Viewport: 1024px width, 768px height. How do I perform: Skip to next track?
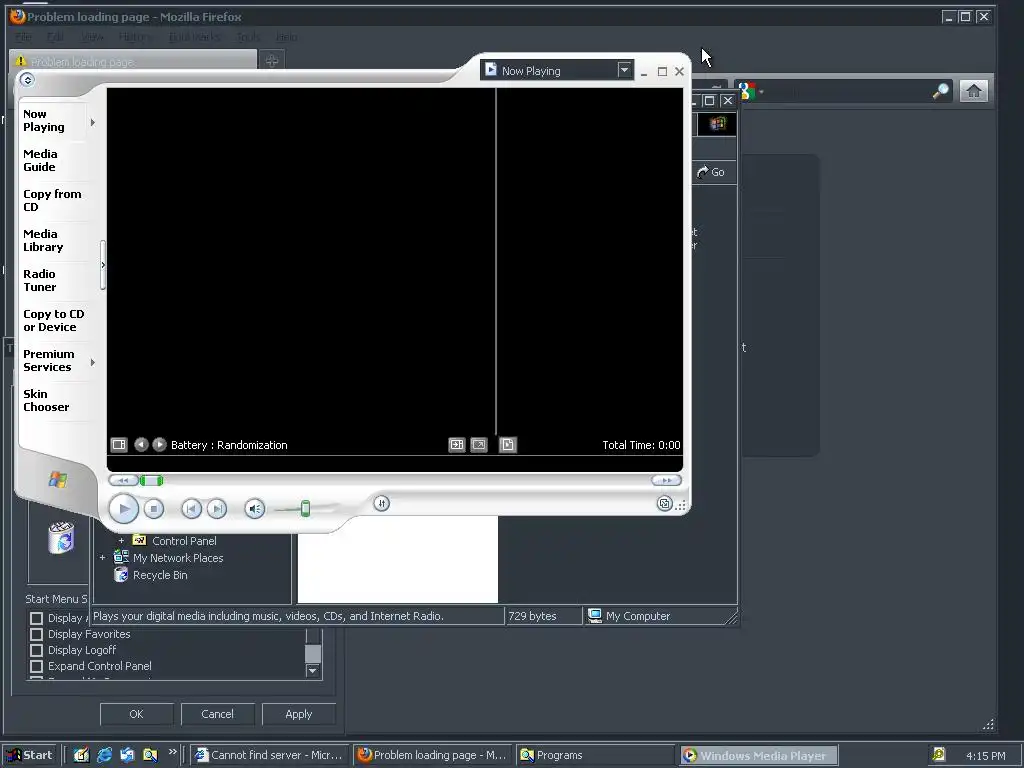[x=217, y=509]
